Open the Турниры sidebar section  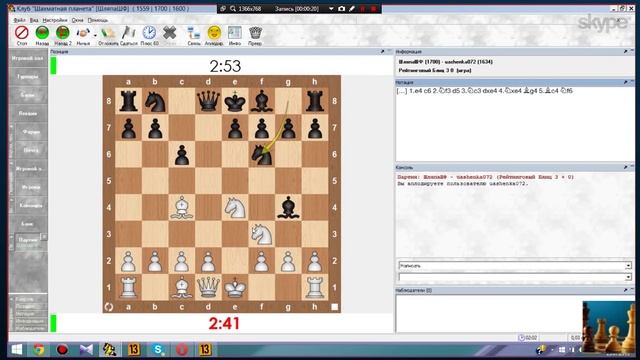point(28,77)
